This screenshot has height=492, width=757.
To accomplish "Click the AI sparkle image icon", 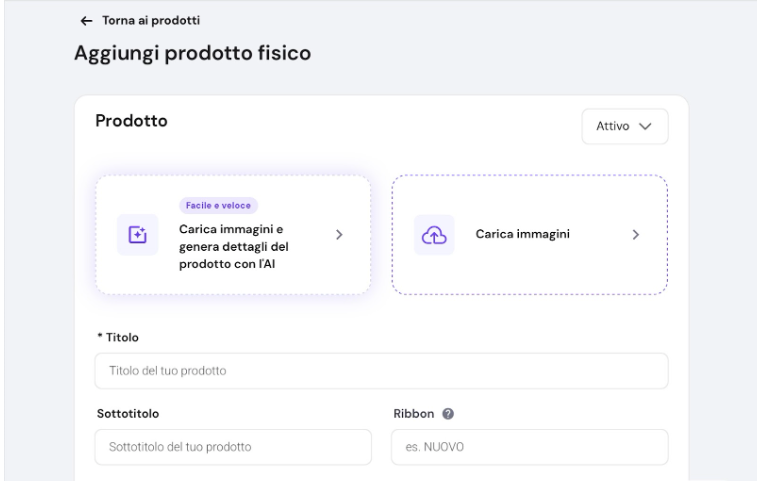I will 138,235.
